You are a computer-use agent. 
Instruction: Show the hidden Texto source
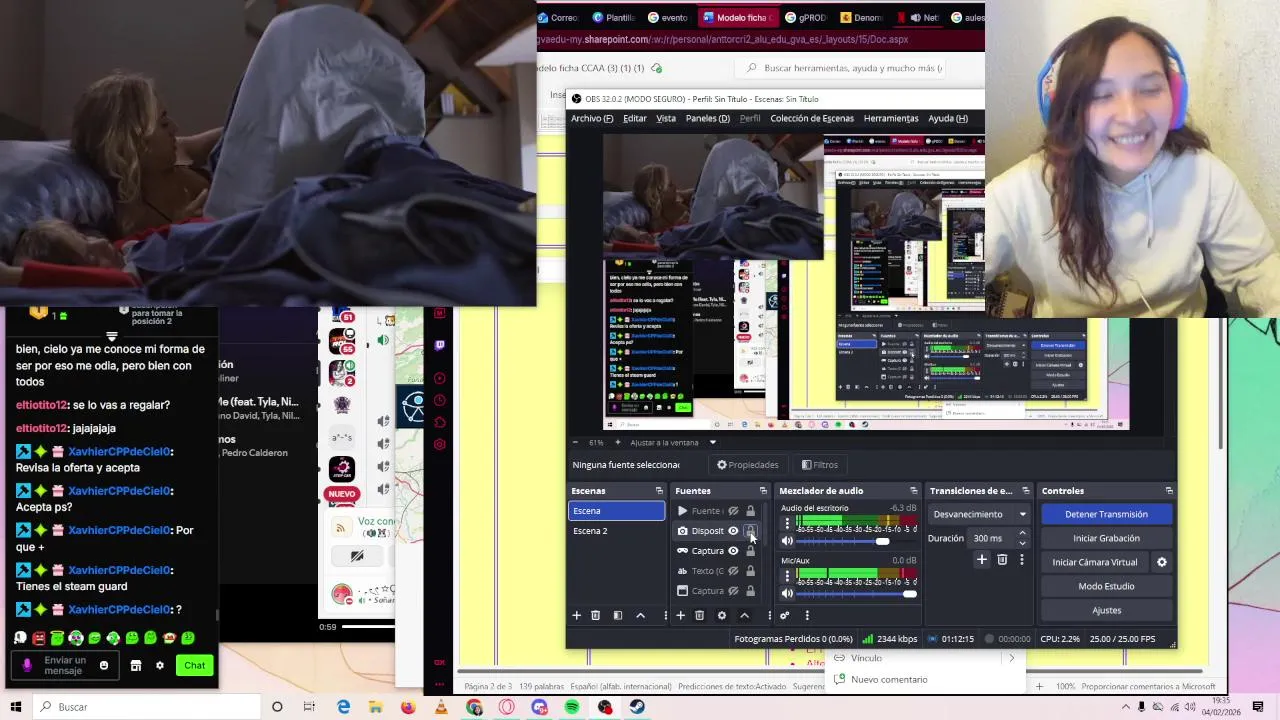point(733,571)
